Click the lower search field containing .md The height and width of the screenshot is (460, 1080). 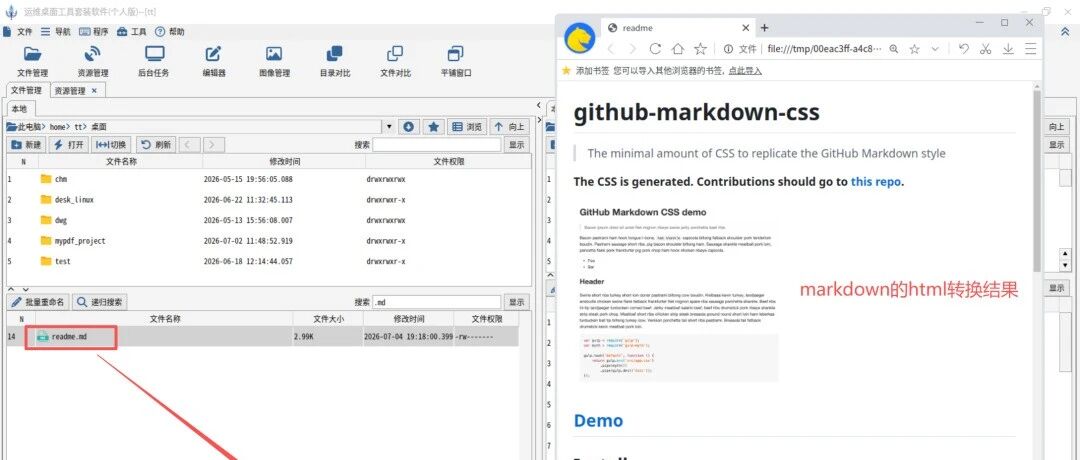point(437,302)
